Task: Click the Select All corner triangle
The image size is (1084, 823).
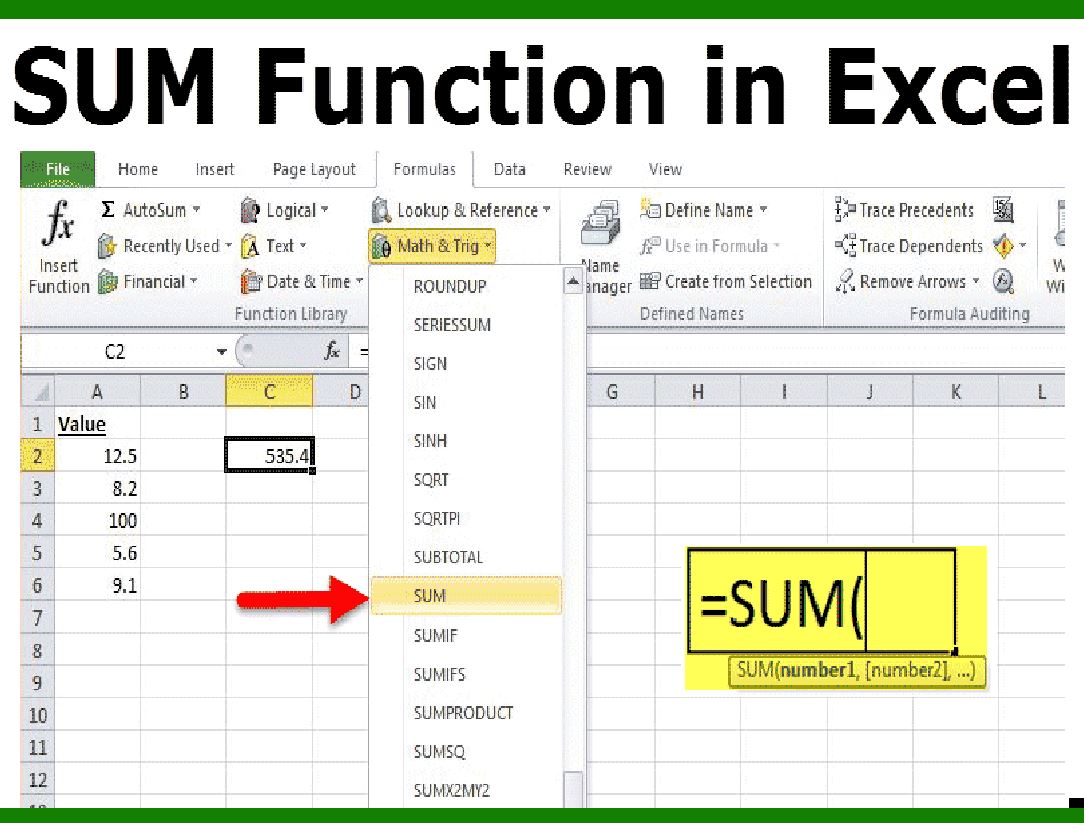Action: [x=39, y=392]
